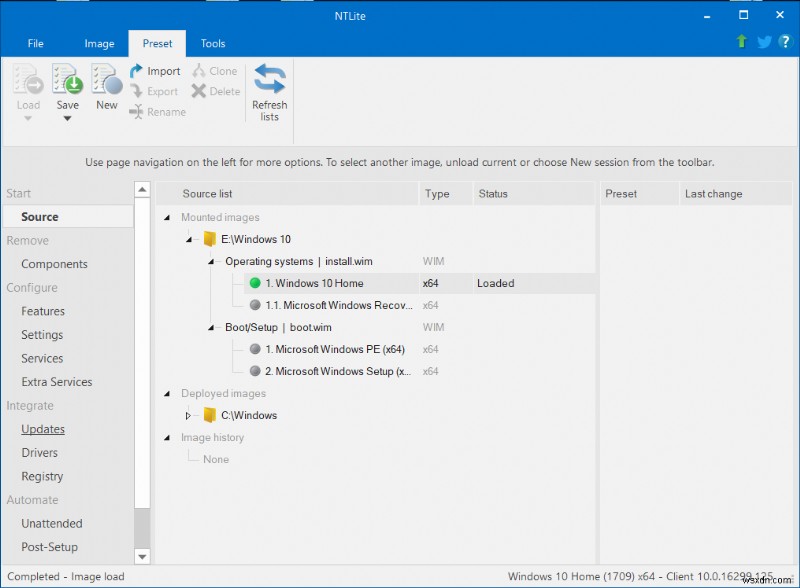Click the green upgrade arrow icon
800x588 pixels.
coord(740,42)
